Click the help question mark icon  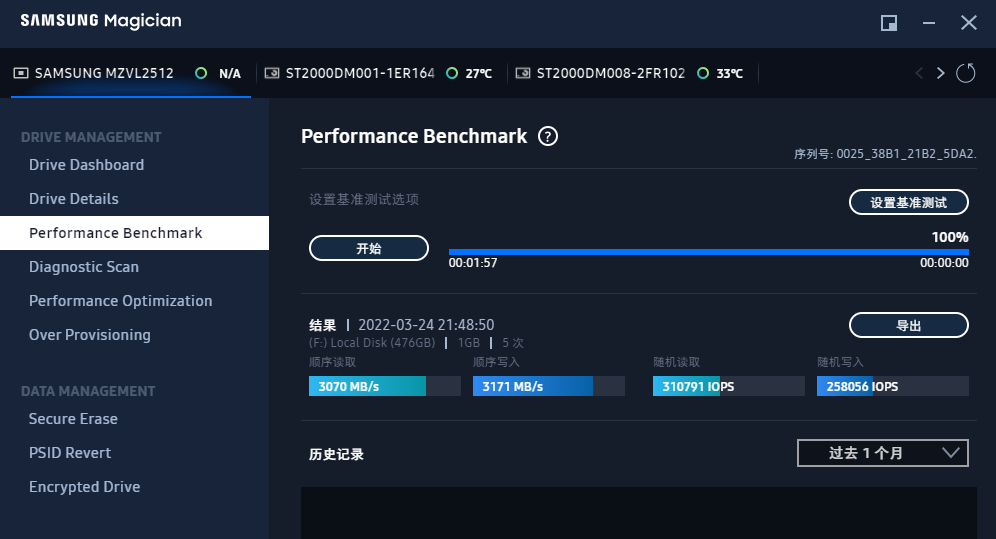(x=547, y=137)
